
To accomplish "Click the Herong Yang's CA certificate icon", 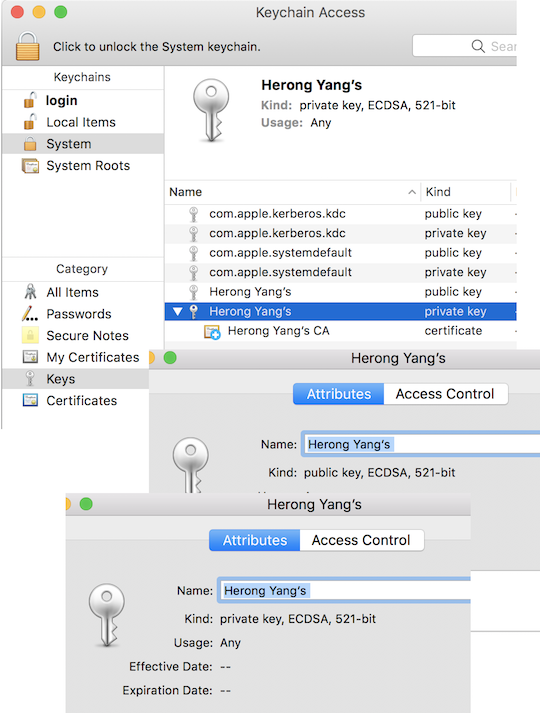I will pyautogui.click(x=212, y=332).
